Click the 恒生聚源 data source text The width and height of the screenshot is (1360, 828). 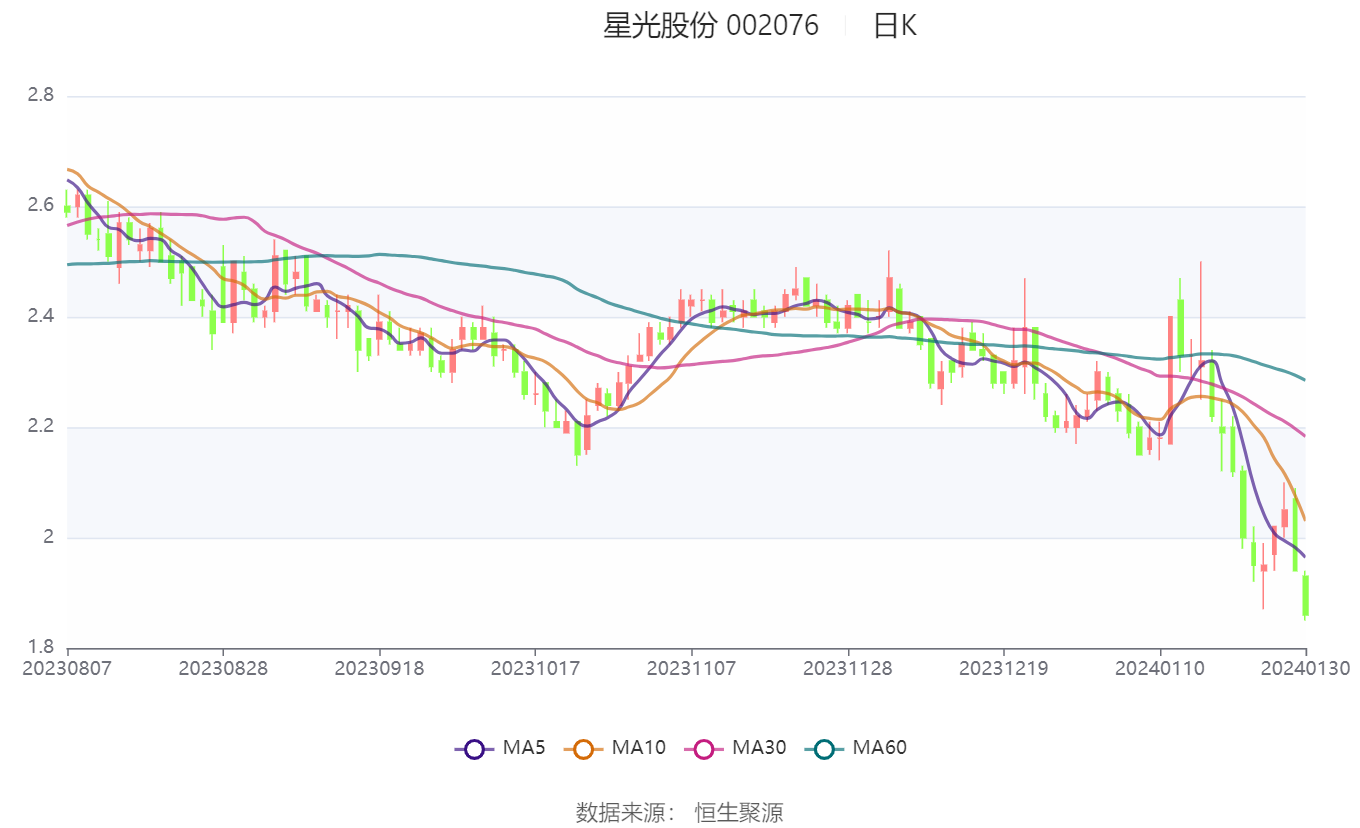tap(739, 812)
